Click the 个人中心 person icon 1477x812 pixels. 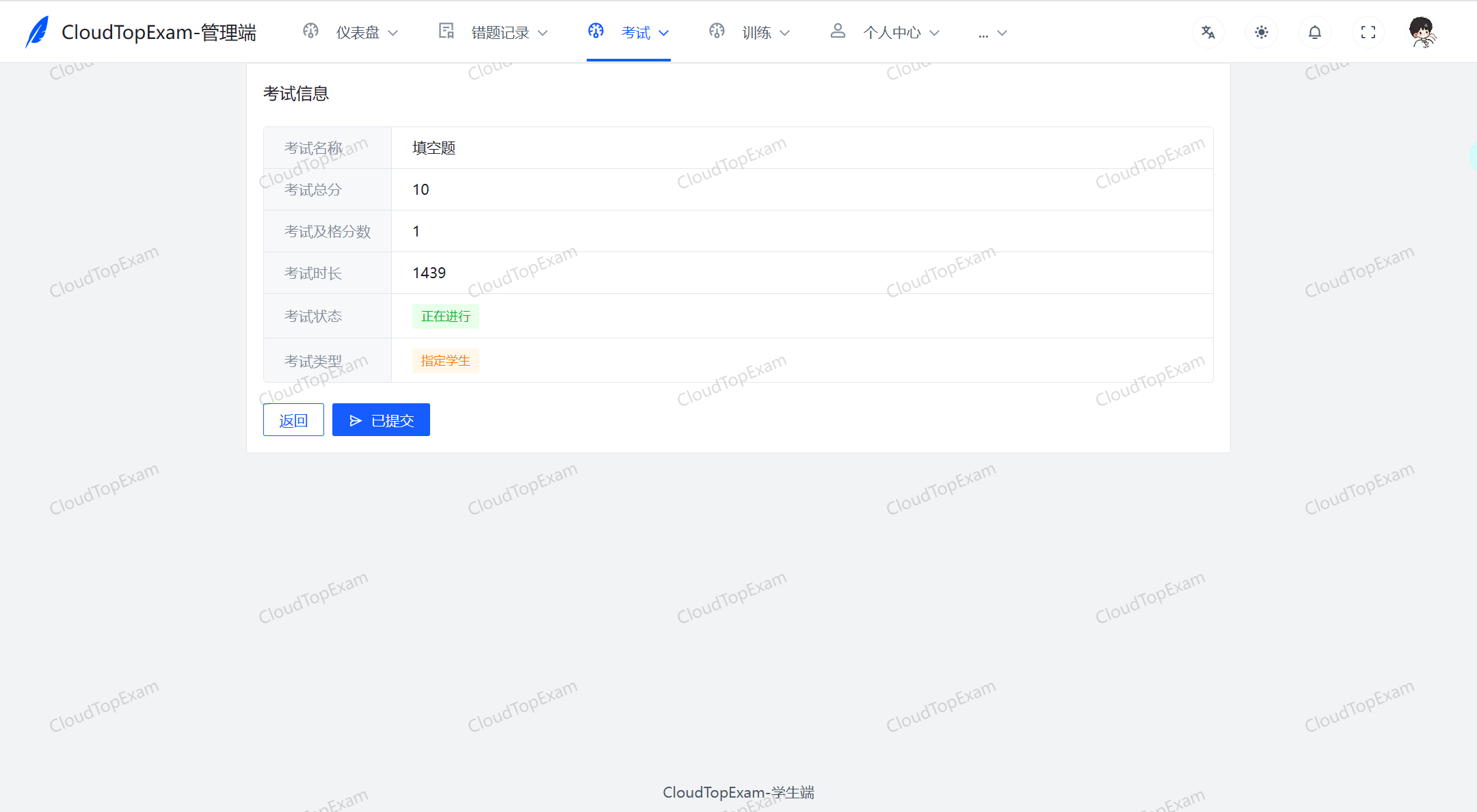(838, 31)
